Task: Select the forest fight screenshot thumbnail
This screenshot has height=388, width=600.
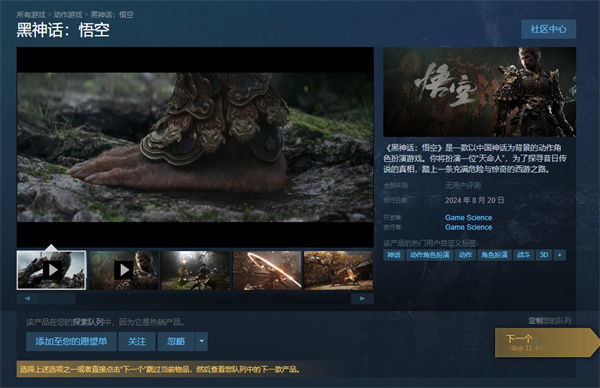Action: tap(196, 270)
